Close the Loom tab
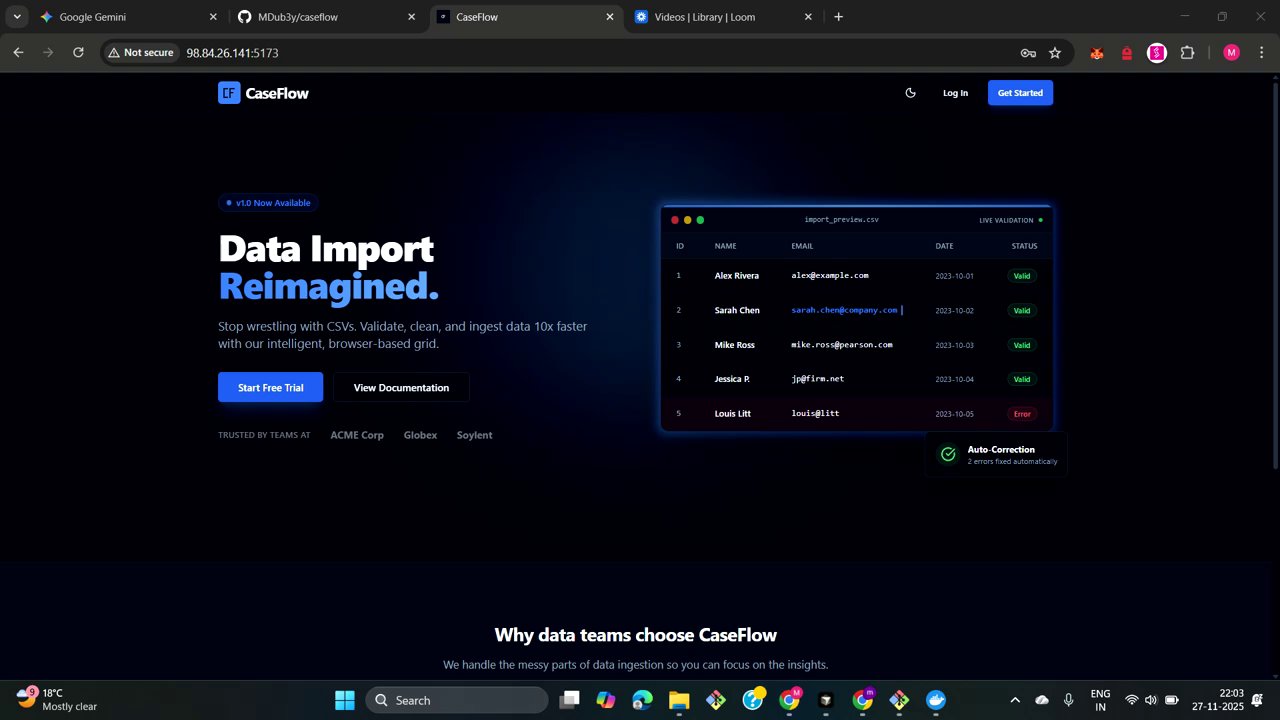Viewport: 1280px width, 720px height. click(809, 17)
